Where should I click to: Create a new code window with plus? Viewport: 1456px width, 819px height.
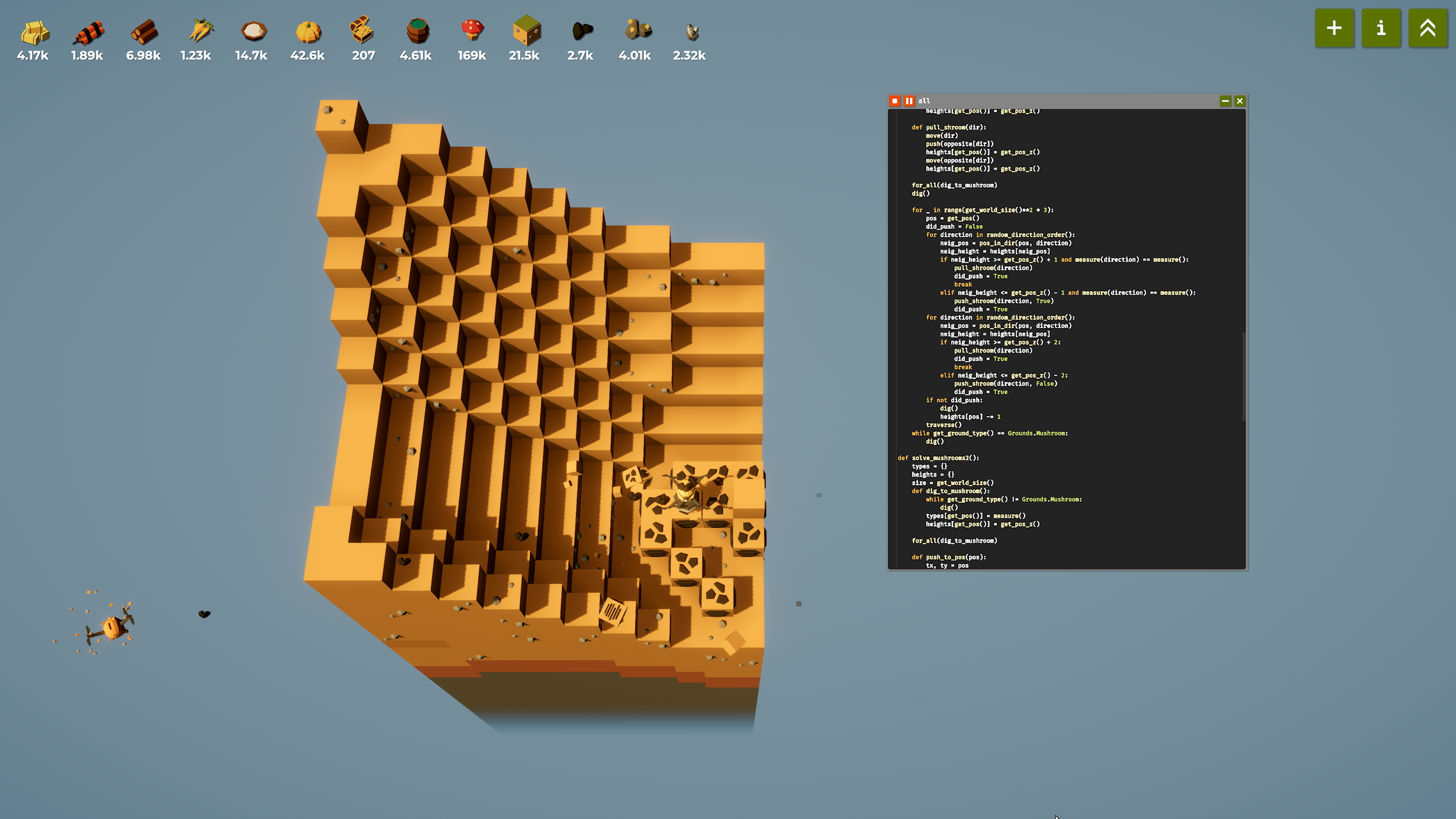(1334, 28)
